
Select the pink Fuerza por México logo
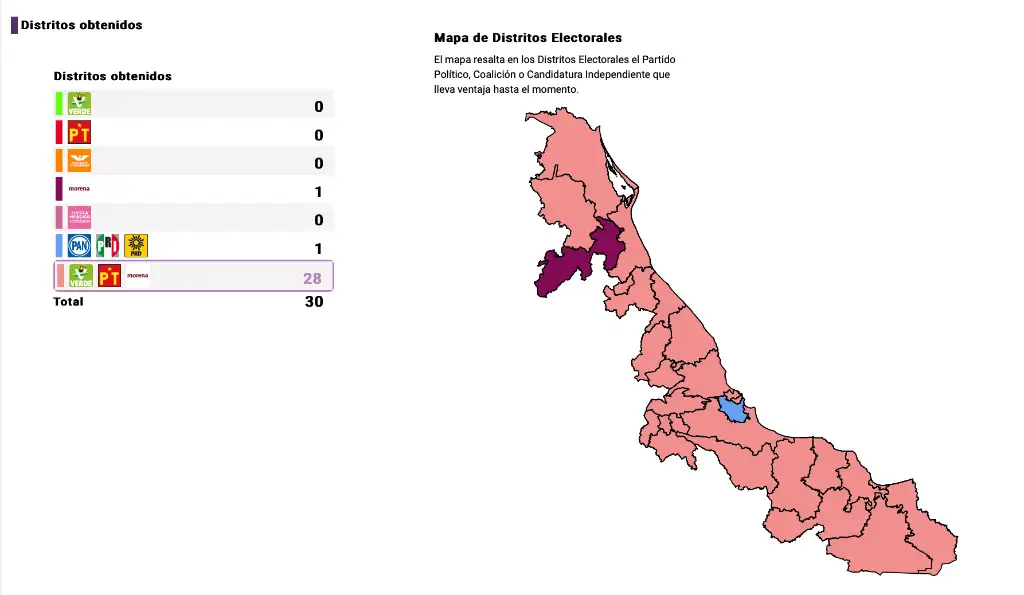coord(80,217)
